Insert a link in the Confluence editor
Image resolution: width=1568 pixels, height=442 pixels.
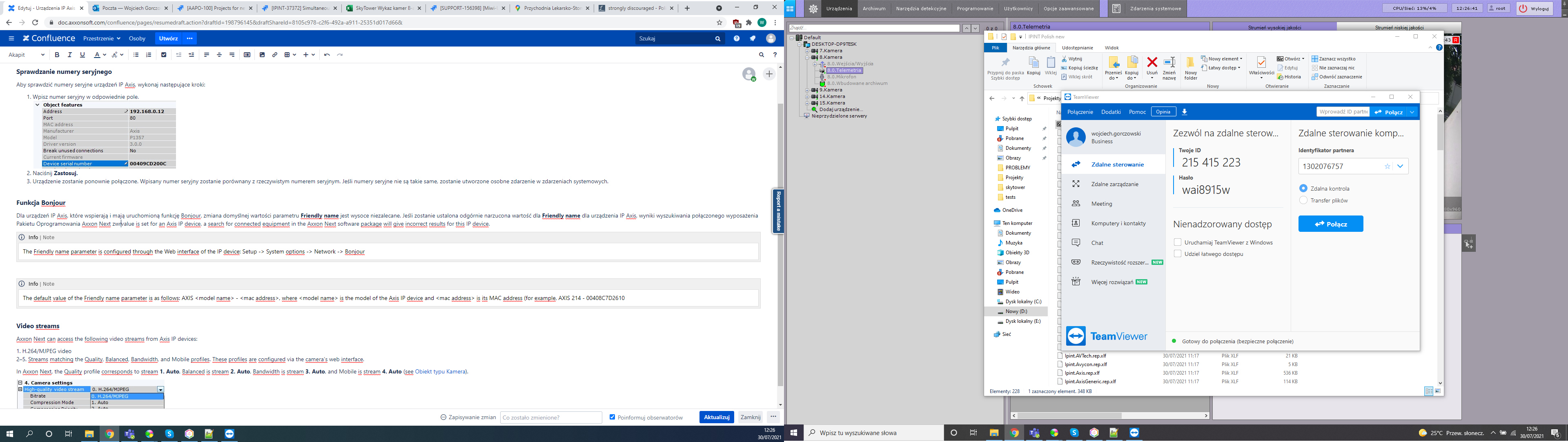274,55
